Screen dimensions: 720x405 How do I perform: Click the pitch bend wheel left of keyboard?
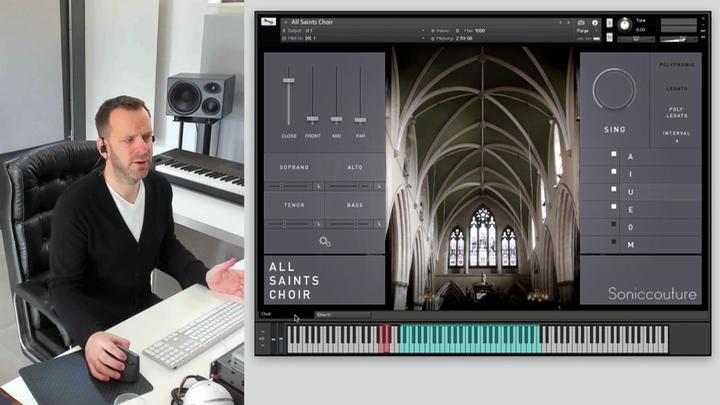tap(274, 339)
